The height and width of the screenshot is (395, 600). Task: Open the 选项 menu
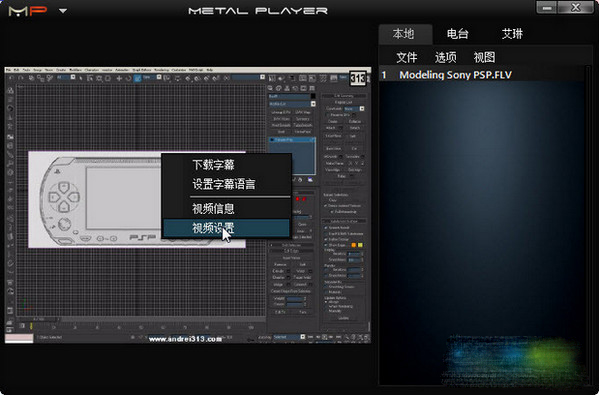tap(445, 57)
